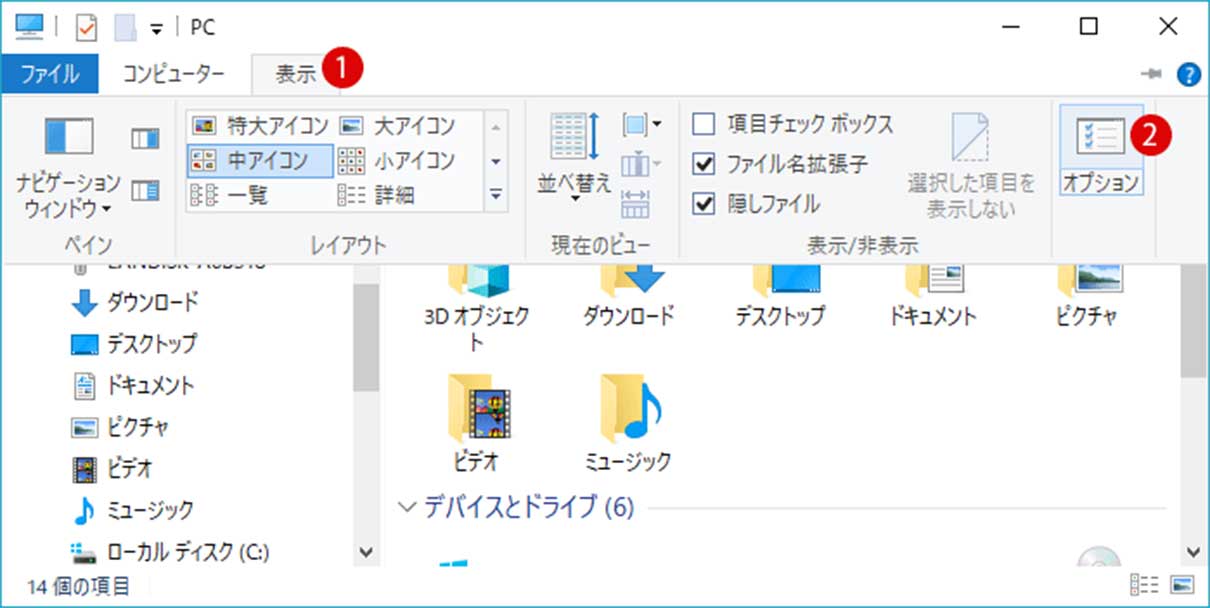
Task: Click the add columns icon
Action: (x=641, y=163)
